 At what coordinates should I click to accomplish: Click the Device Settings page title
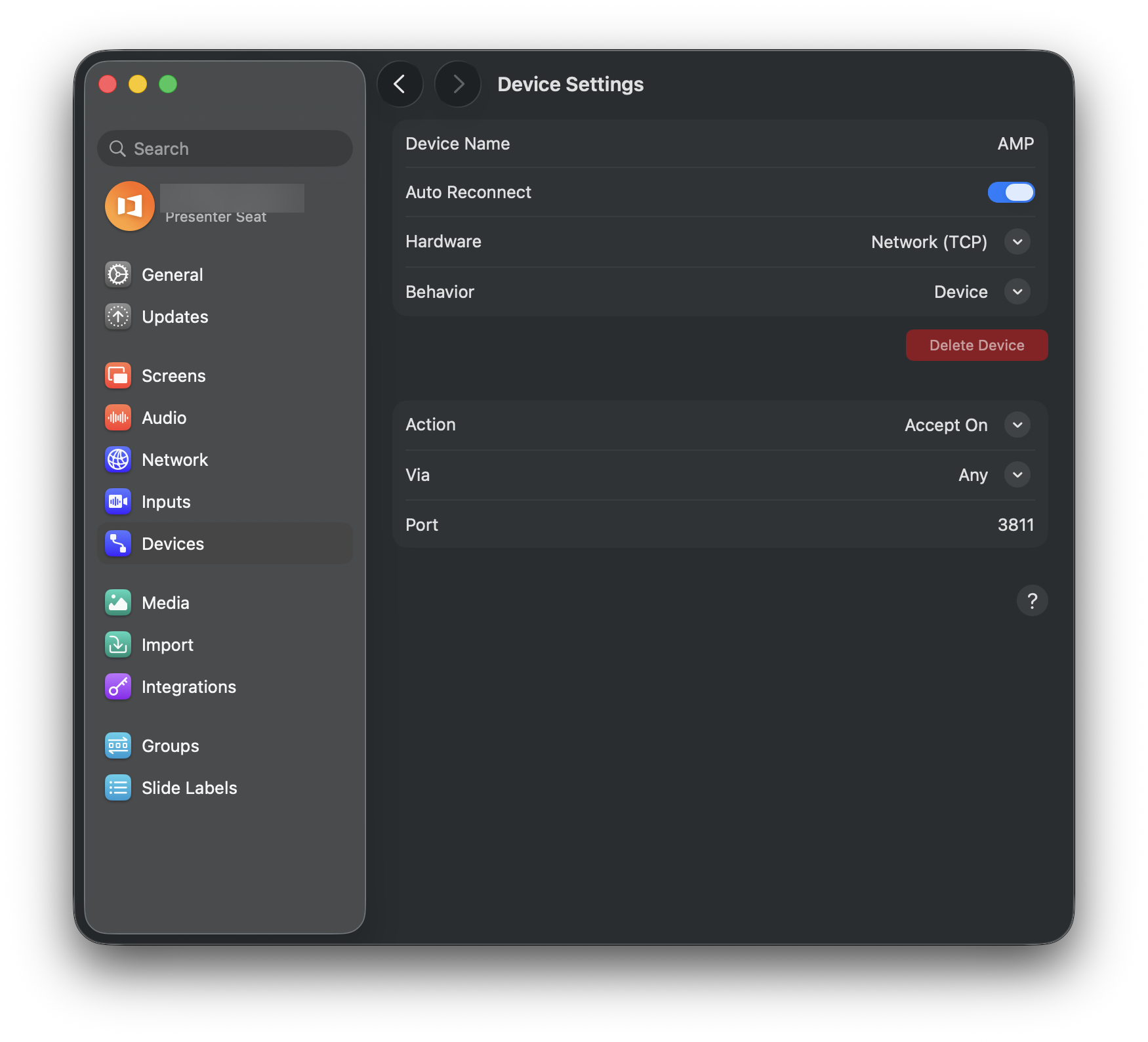(571, 85)
